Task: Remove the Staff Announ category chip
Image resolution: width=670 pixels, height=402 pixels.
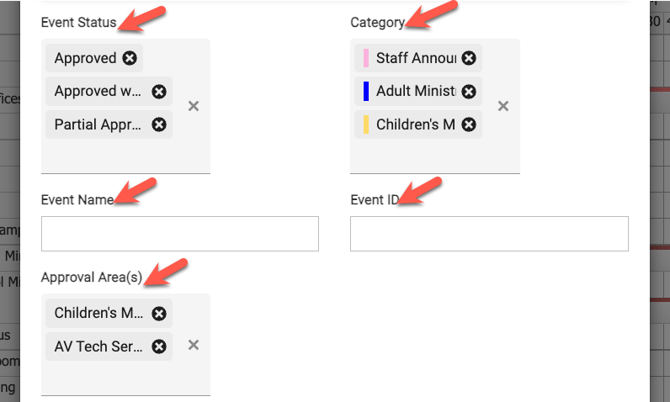Action: (467, 58)
